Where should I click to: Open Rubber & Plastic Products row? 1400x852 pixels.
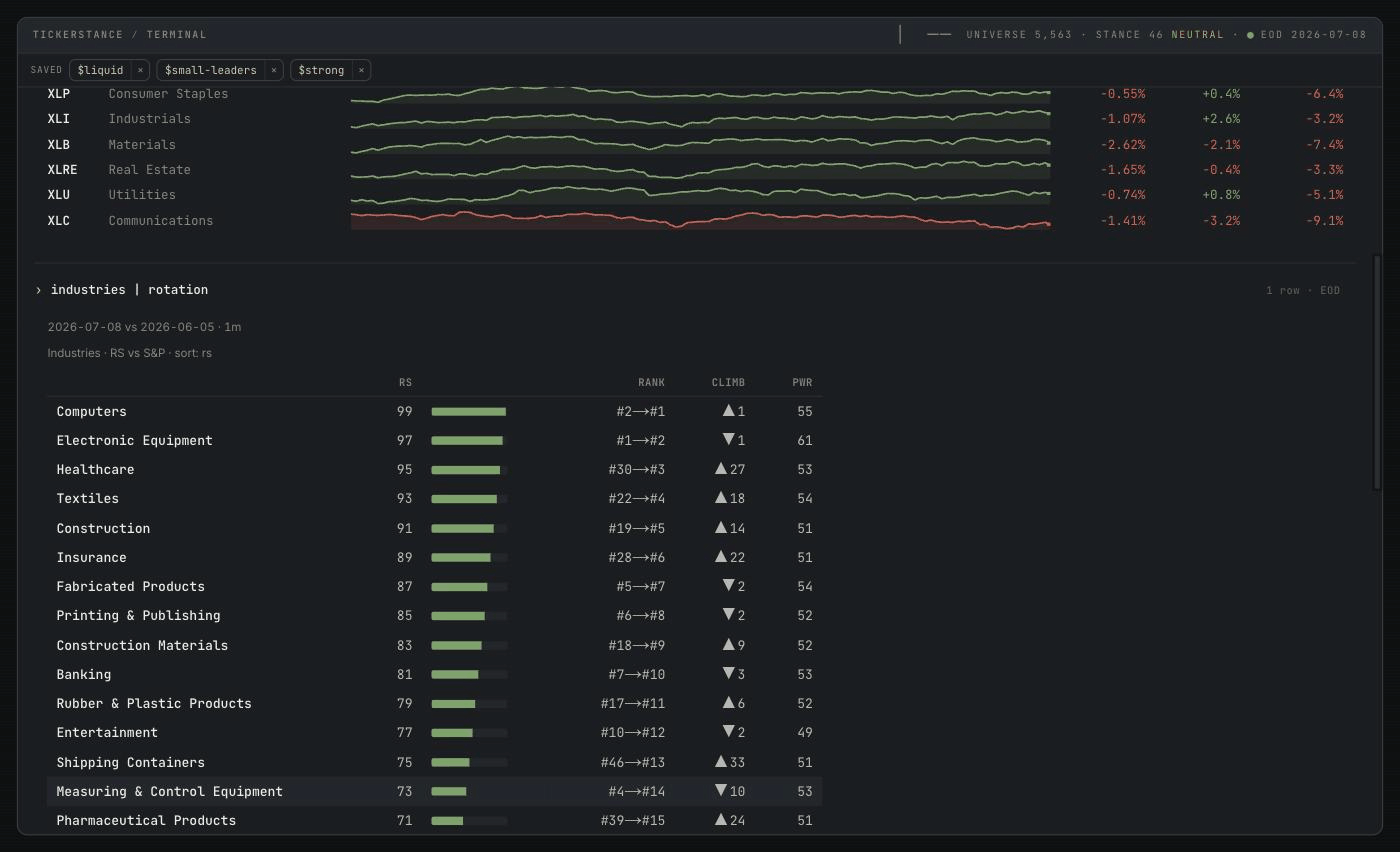(434, 704)
